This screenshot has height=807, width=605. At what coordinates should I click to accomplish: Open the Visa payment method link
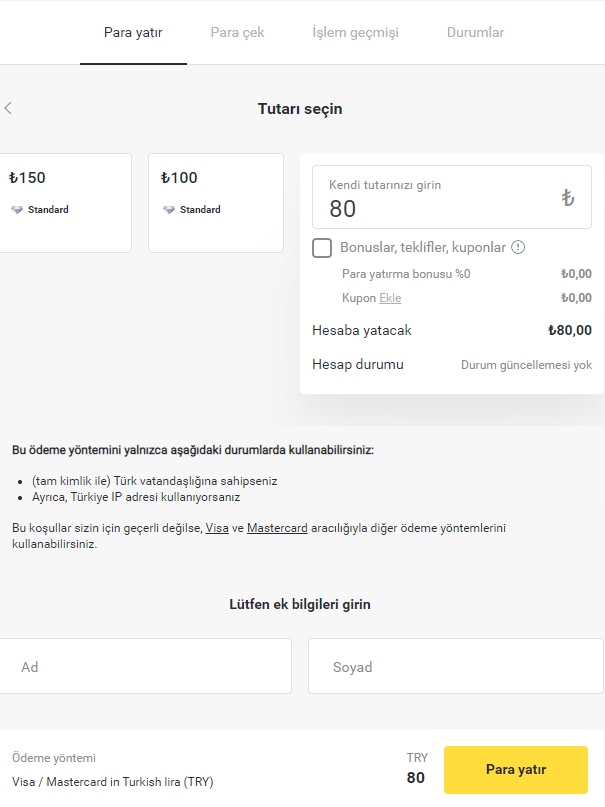pos(217,528)
